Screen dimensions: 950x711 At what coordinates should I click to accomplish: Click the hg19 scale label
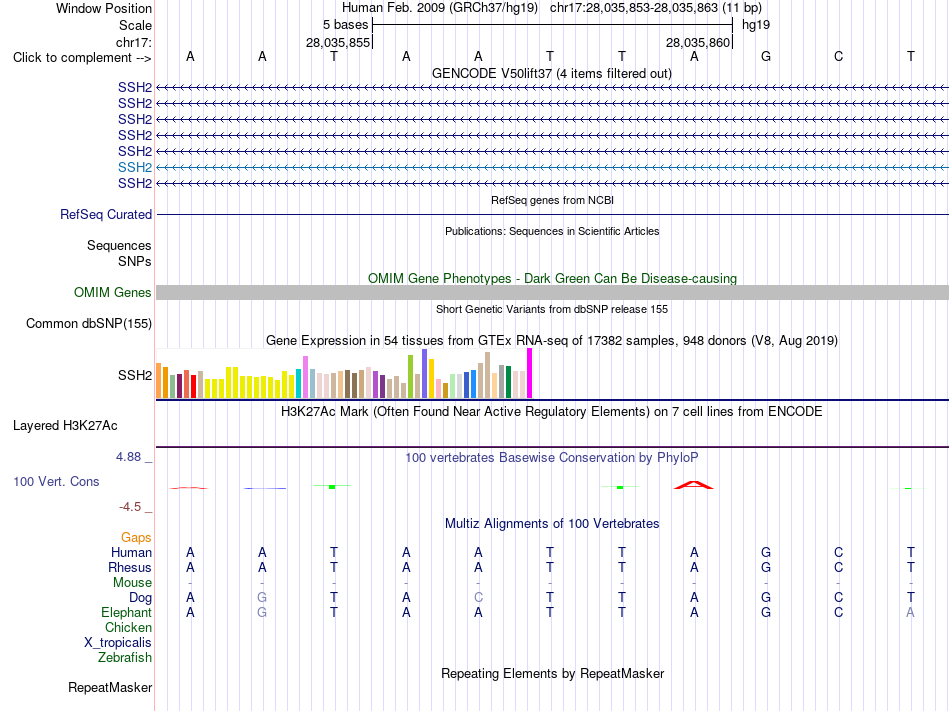[756, 25]
